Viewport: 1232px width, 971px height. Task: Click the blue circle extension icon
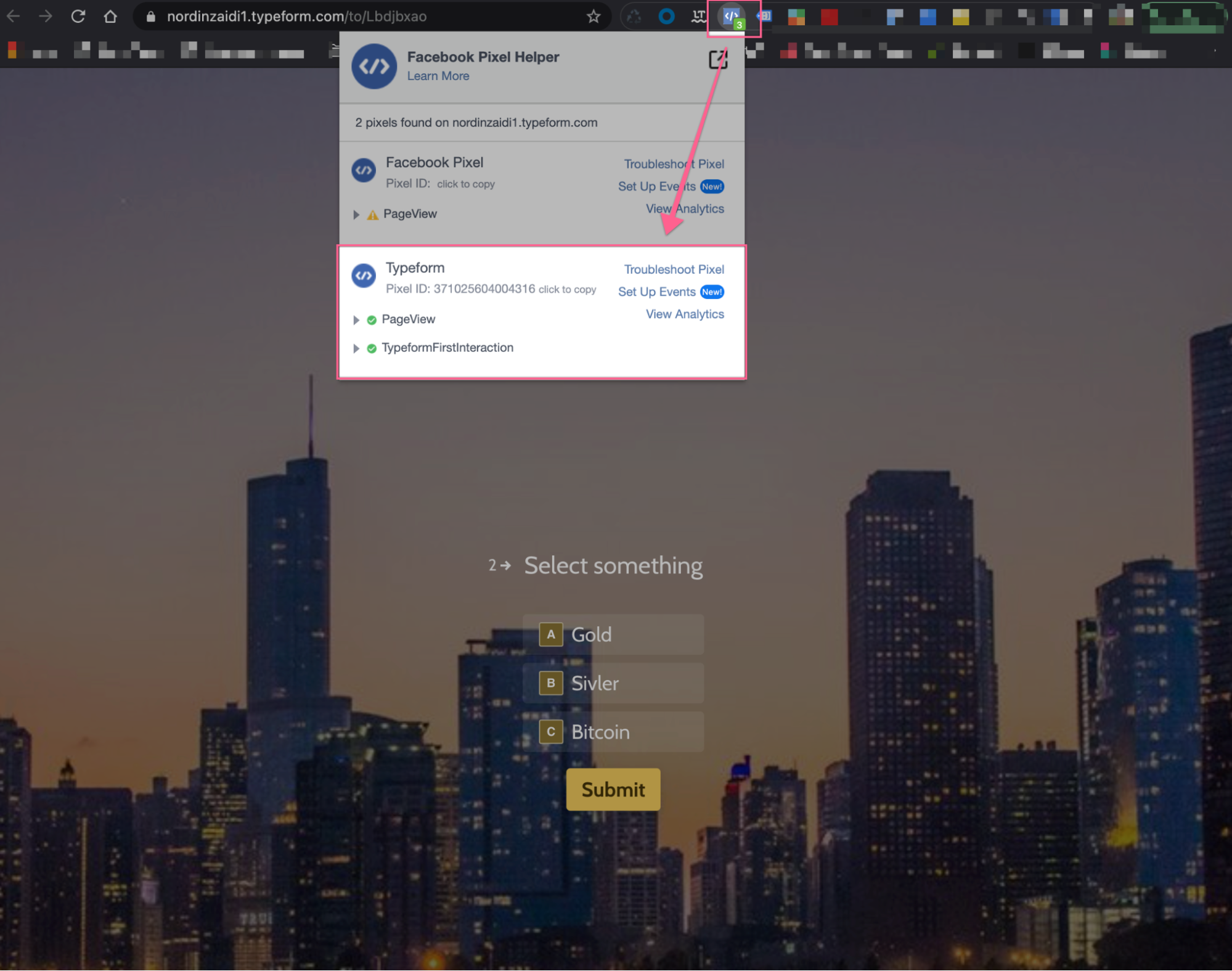(666, 17)
